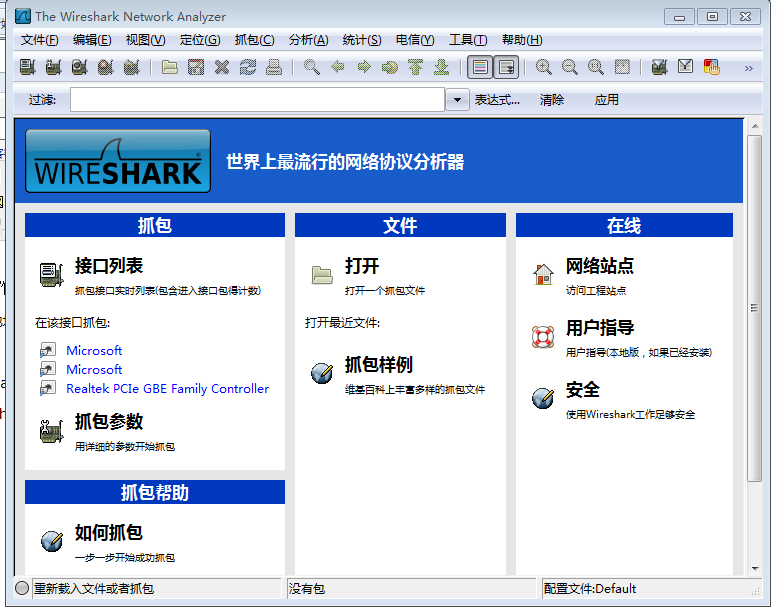Screen dimensions: 771x608
Task: Expand the filter history dropdown arrow
Action: pyautogui.click(x=457, y=100)
